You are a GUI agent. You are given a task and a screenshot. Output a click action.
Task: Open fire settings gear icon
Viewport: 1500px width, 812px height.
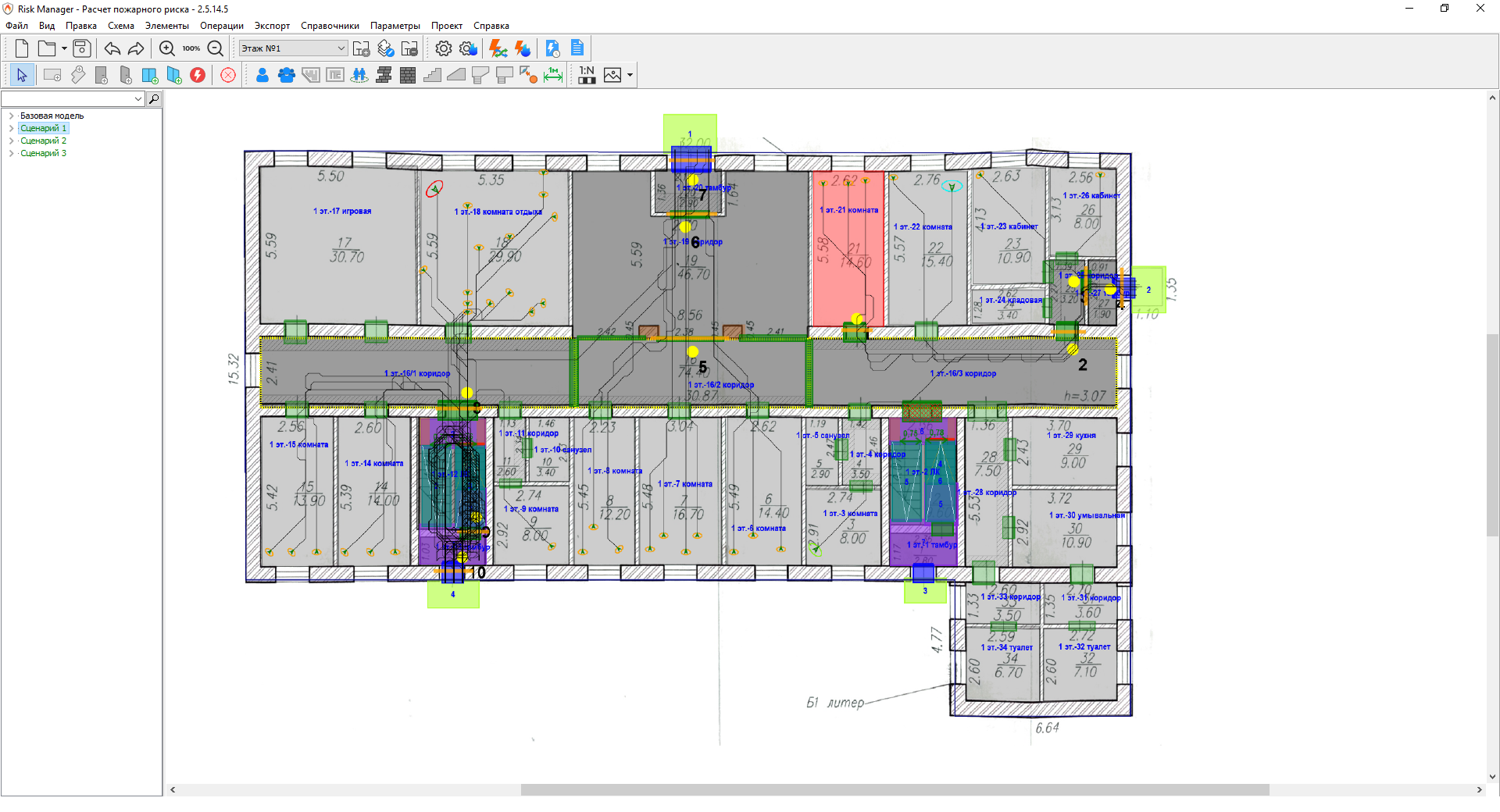click(468, 48)
